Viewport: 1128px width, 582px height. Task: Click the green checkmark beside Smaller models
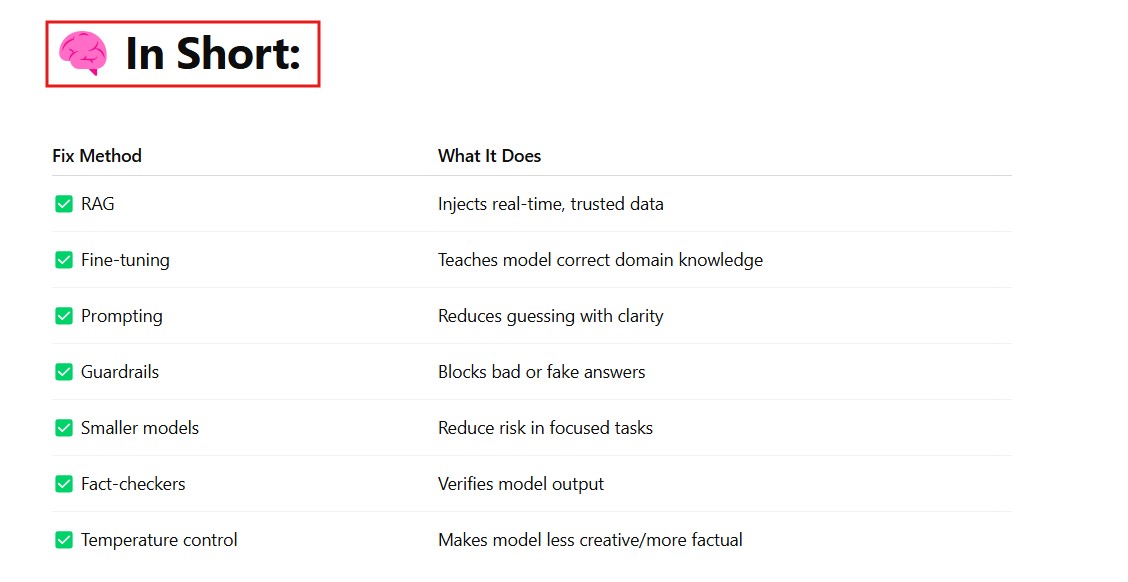click(x=64, y=428)
